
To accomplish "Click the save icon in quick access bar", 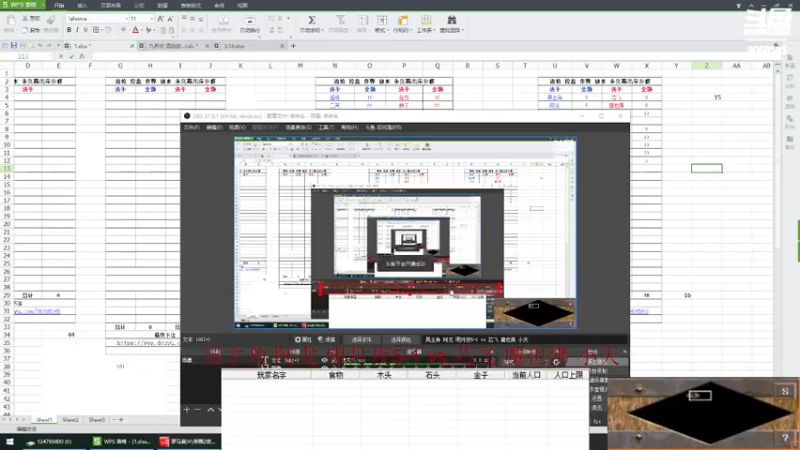I will click(x=14, y=46).
